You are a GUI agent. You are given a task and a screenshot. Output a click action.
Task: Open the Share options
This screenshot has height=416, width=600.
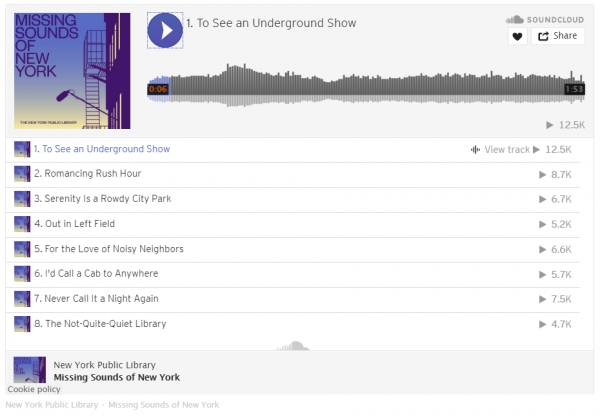tap(558, 36)
